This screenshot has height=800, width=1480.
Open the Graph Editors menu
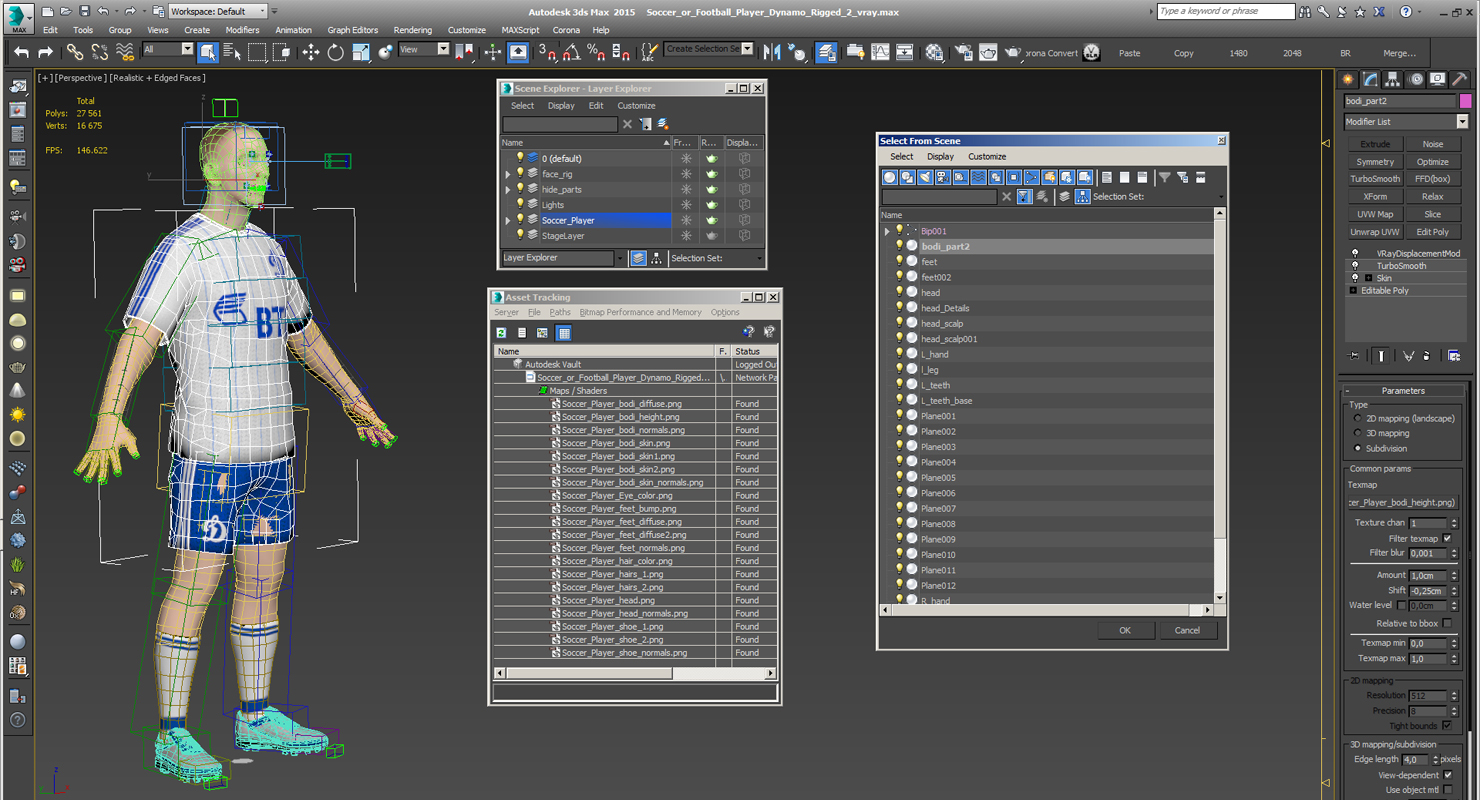click(352, 30)
